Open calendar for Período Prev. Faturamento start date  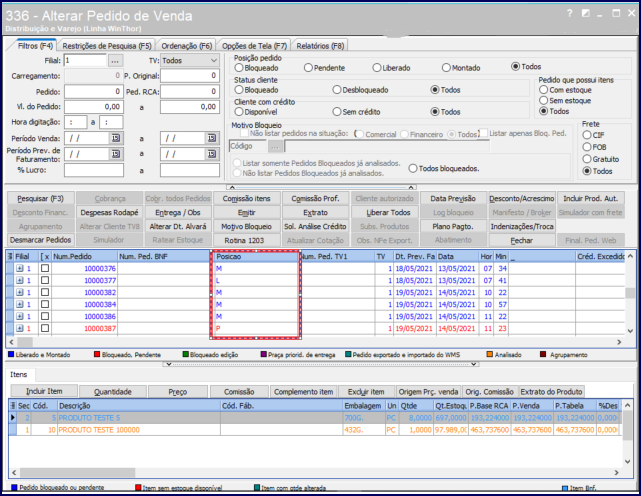[116, 154]
